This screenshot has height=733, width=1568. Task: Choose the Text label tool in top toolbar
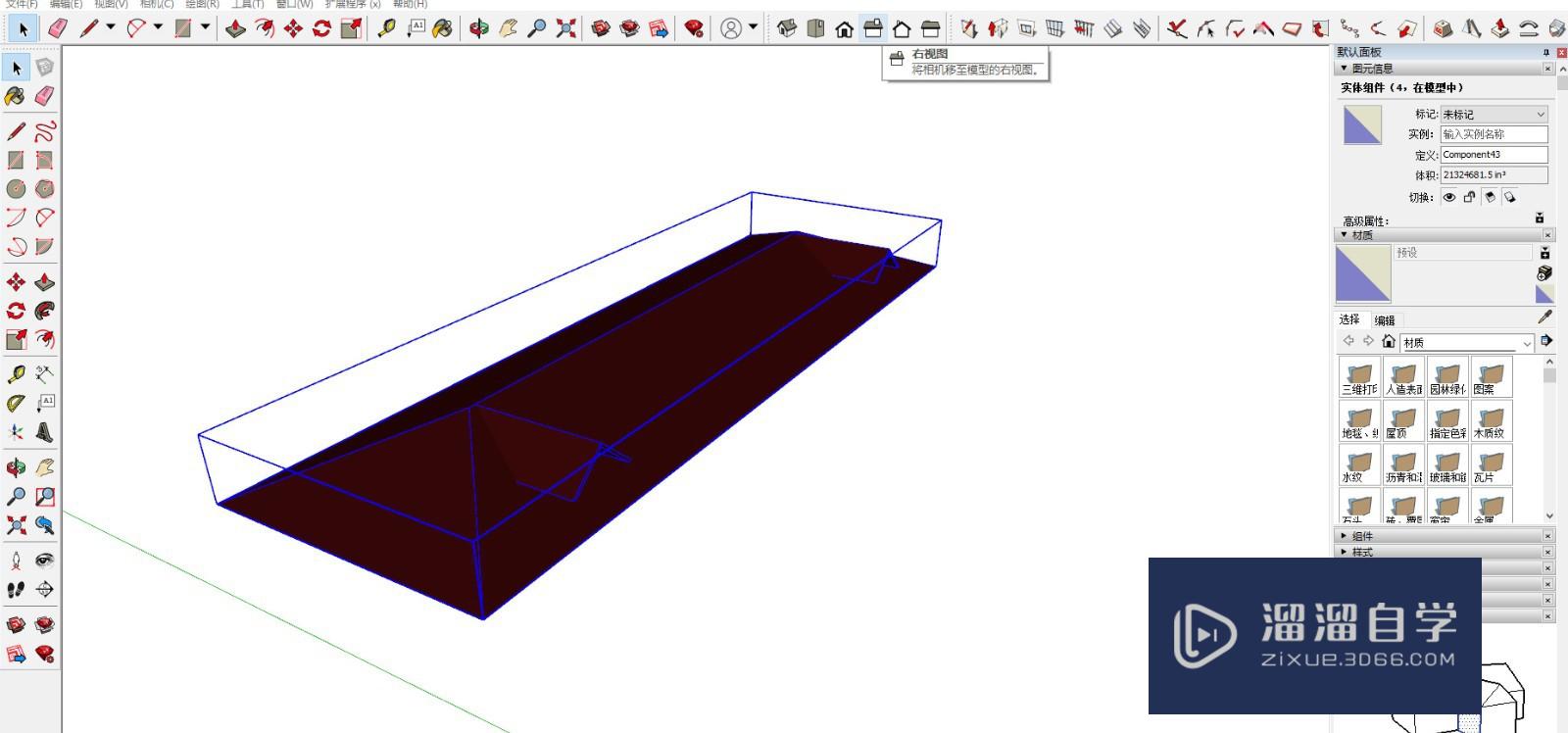tap(416, 29)
